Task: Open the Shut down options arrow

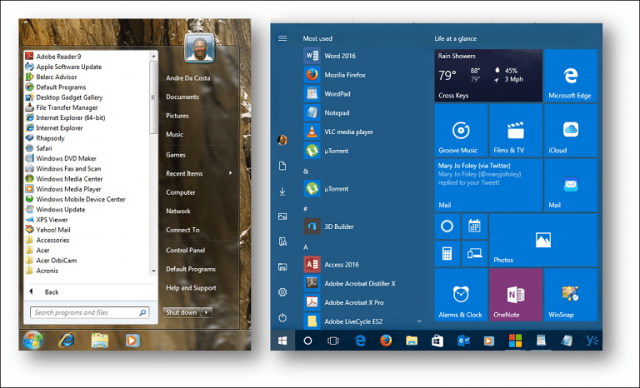Action: pos(207,312)
